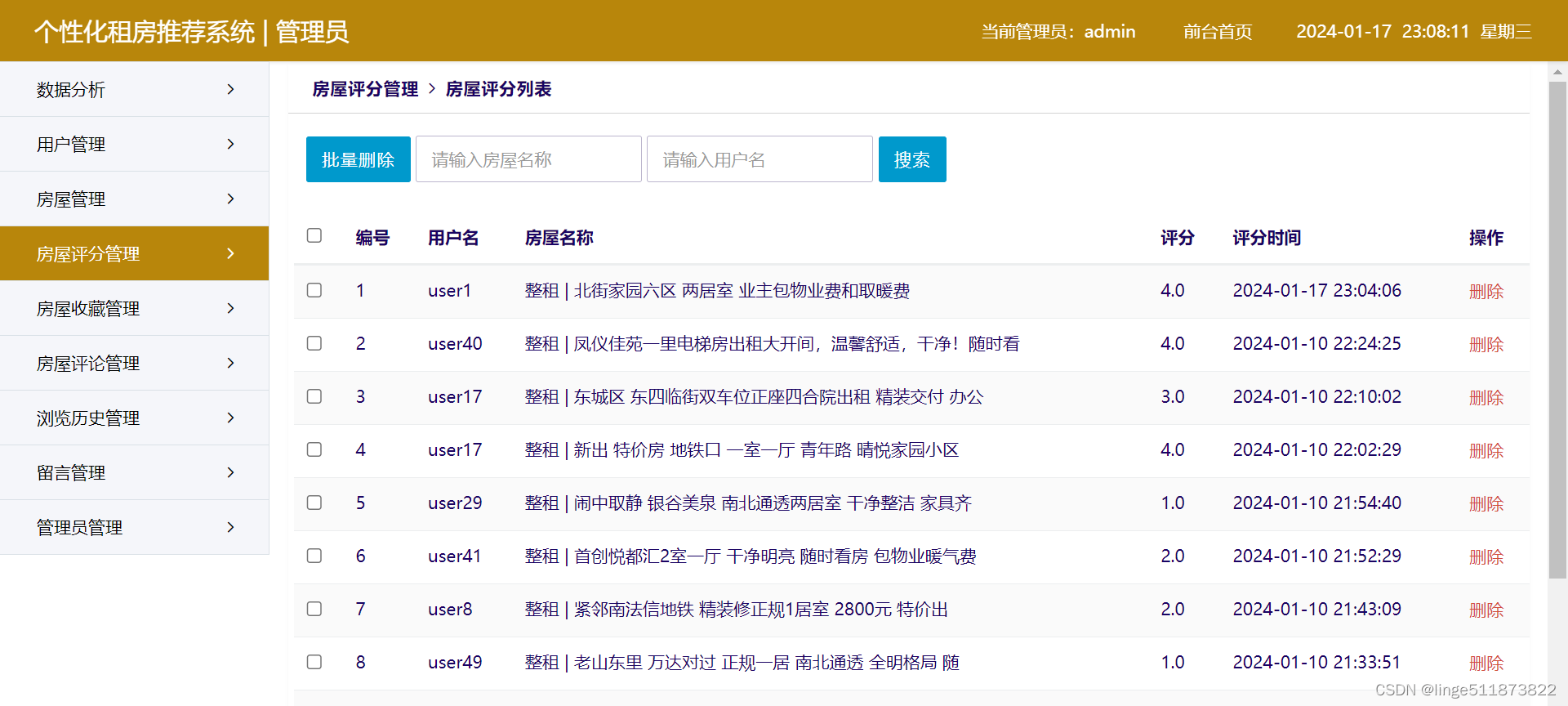
Task: Expand the 管理员管理 menu chevron
Action: 230,527
